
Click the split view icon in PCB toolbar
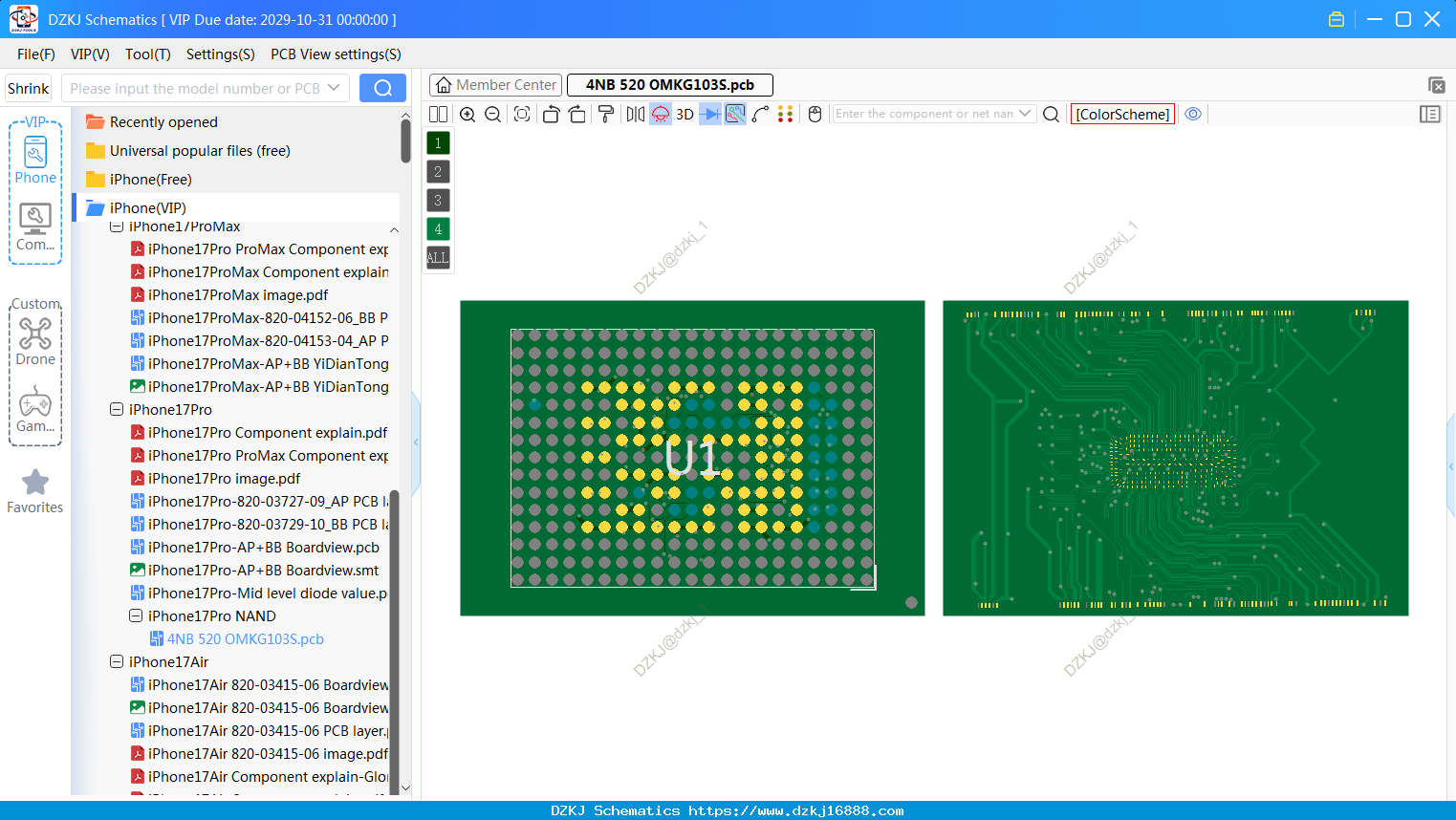(438, 114)
